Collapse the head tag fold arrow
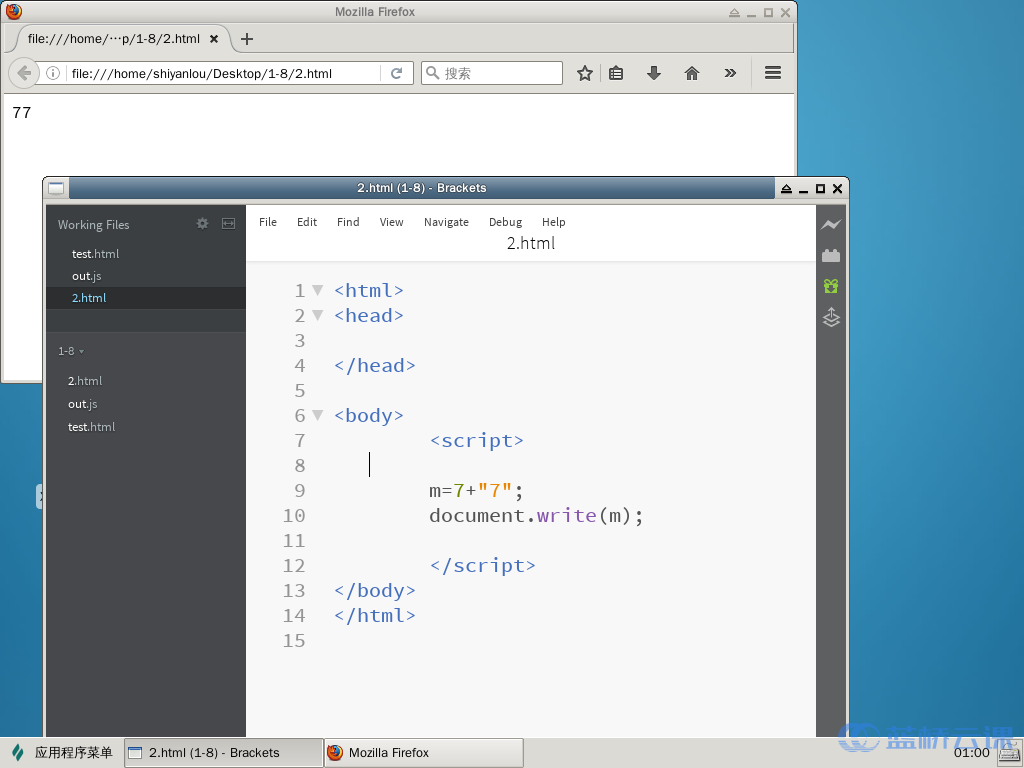Screen dimensions: 1024x768 (317, 315)
